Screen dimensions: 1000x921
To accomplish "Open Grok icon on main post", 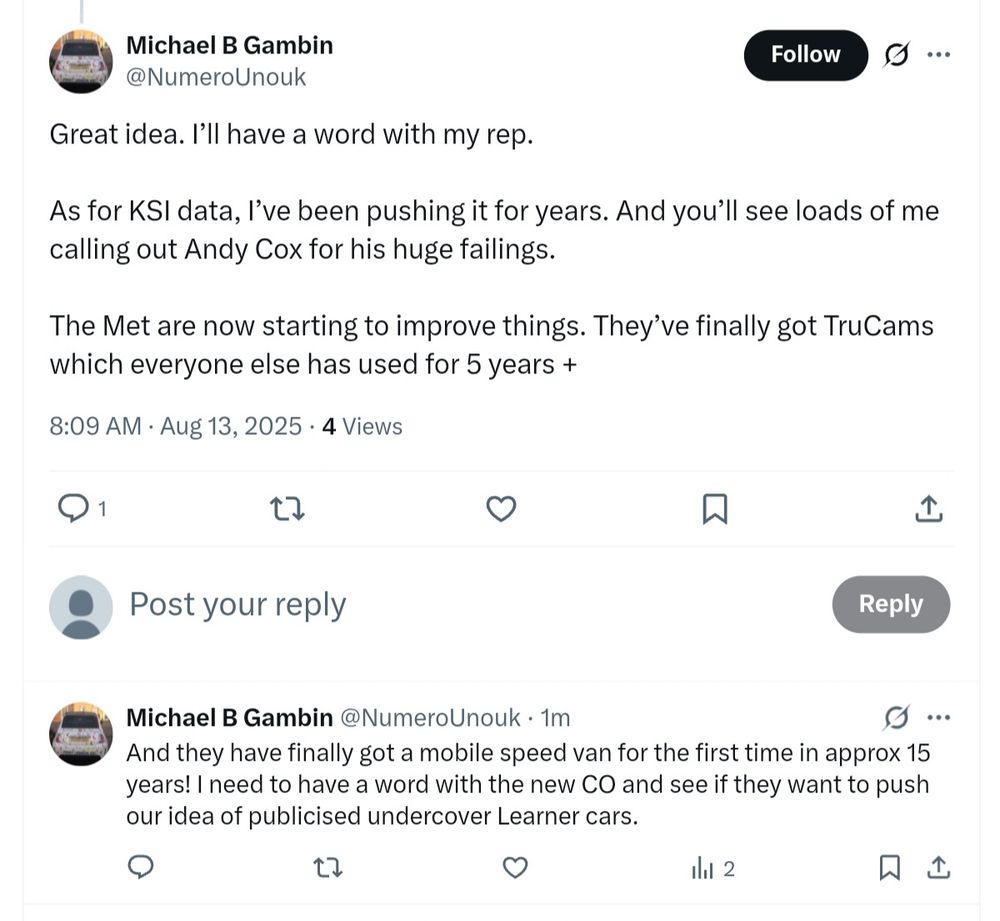I will tap(897, 56).
